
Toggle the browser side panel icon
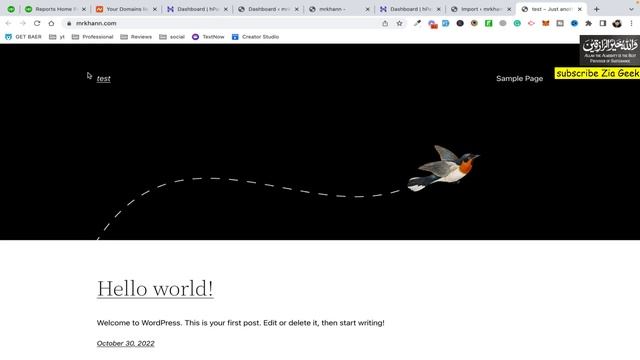[602, 23]
